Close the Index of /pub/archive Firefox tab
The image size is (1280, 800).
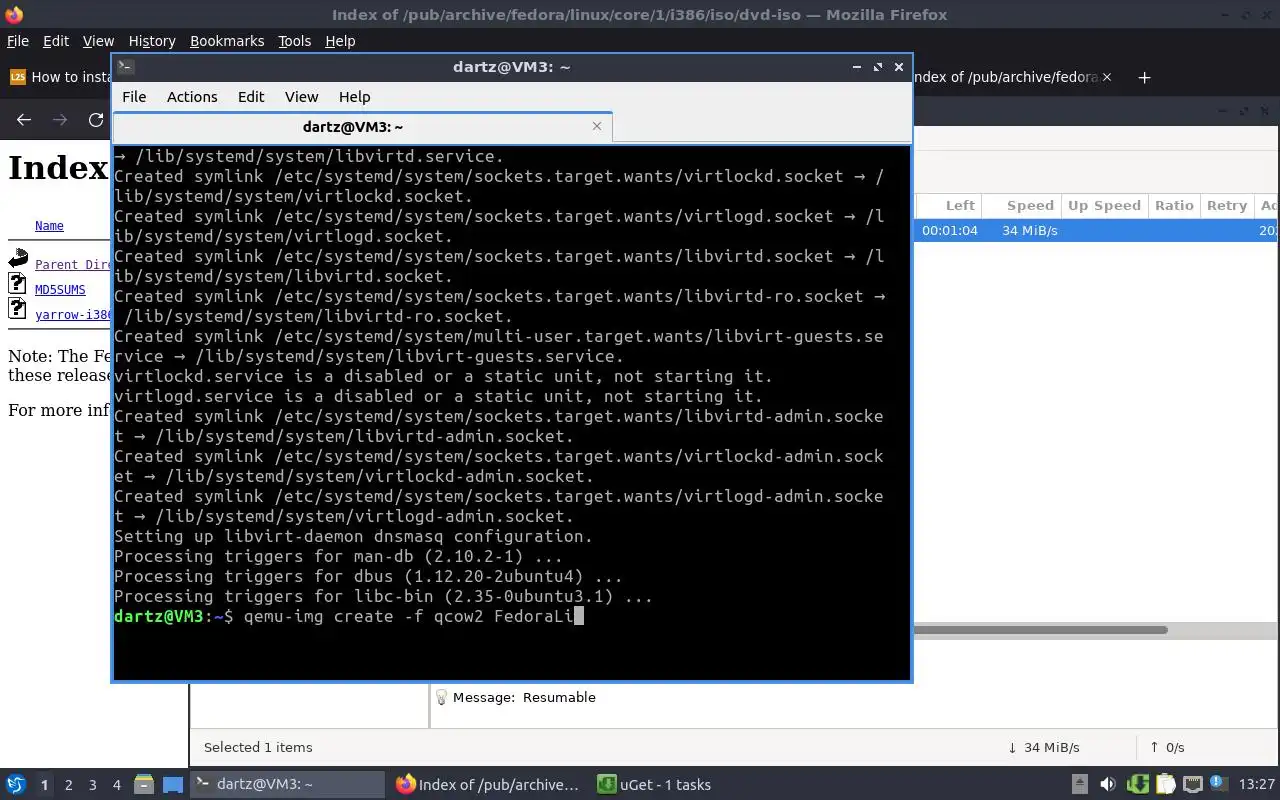pyautogui.click(x=1106, y=77)
